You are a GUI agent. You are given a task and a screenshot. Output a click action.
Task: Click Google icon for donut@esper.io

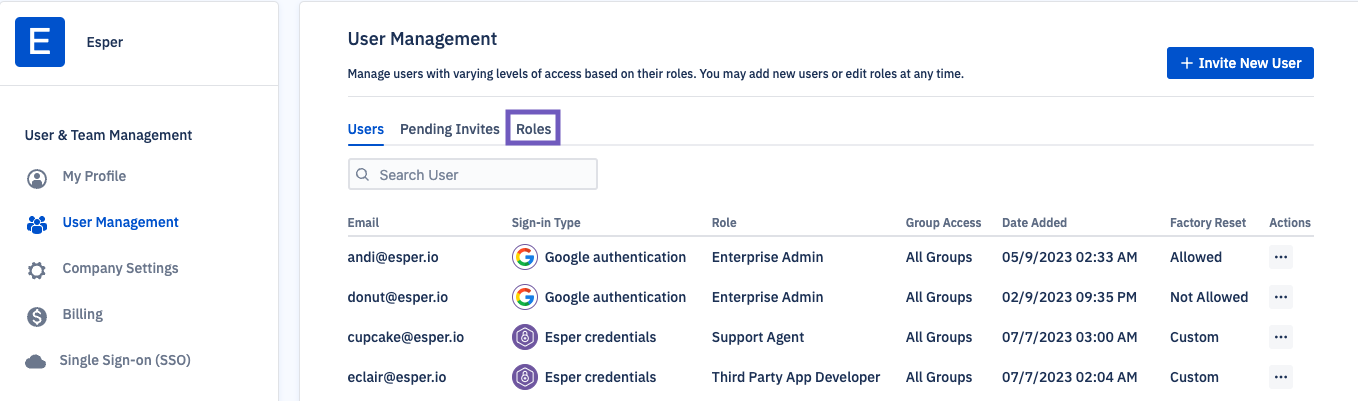(x=524, y=297)
